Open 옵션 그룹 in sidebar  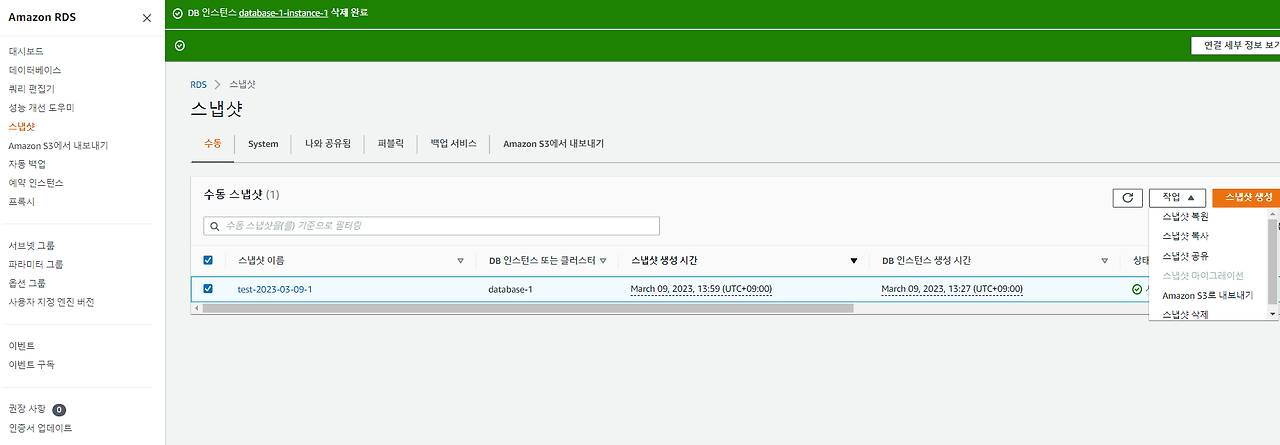[27, 283]
